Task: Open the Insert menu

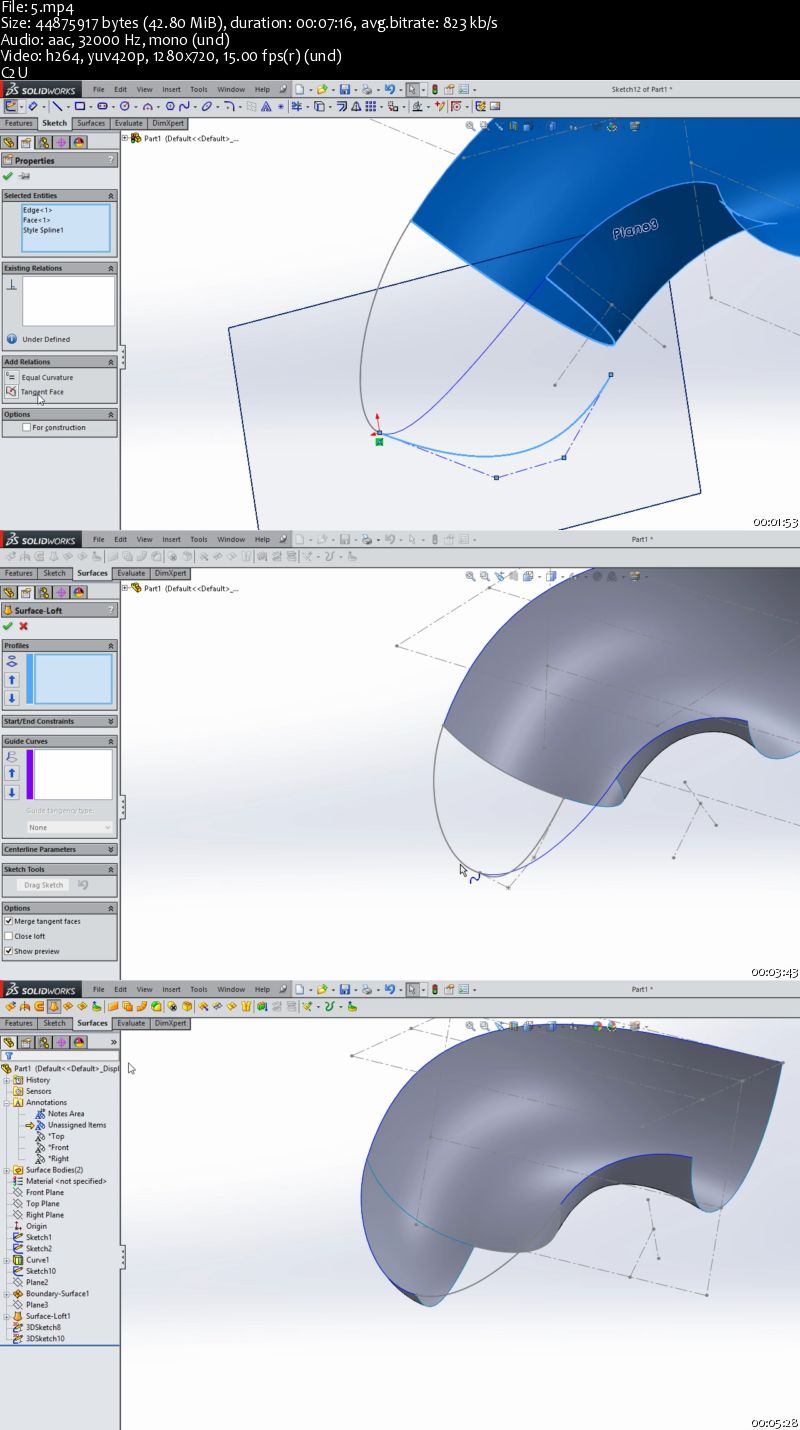Action: [172, 89]
